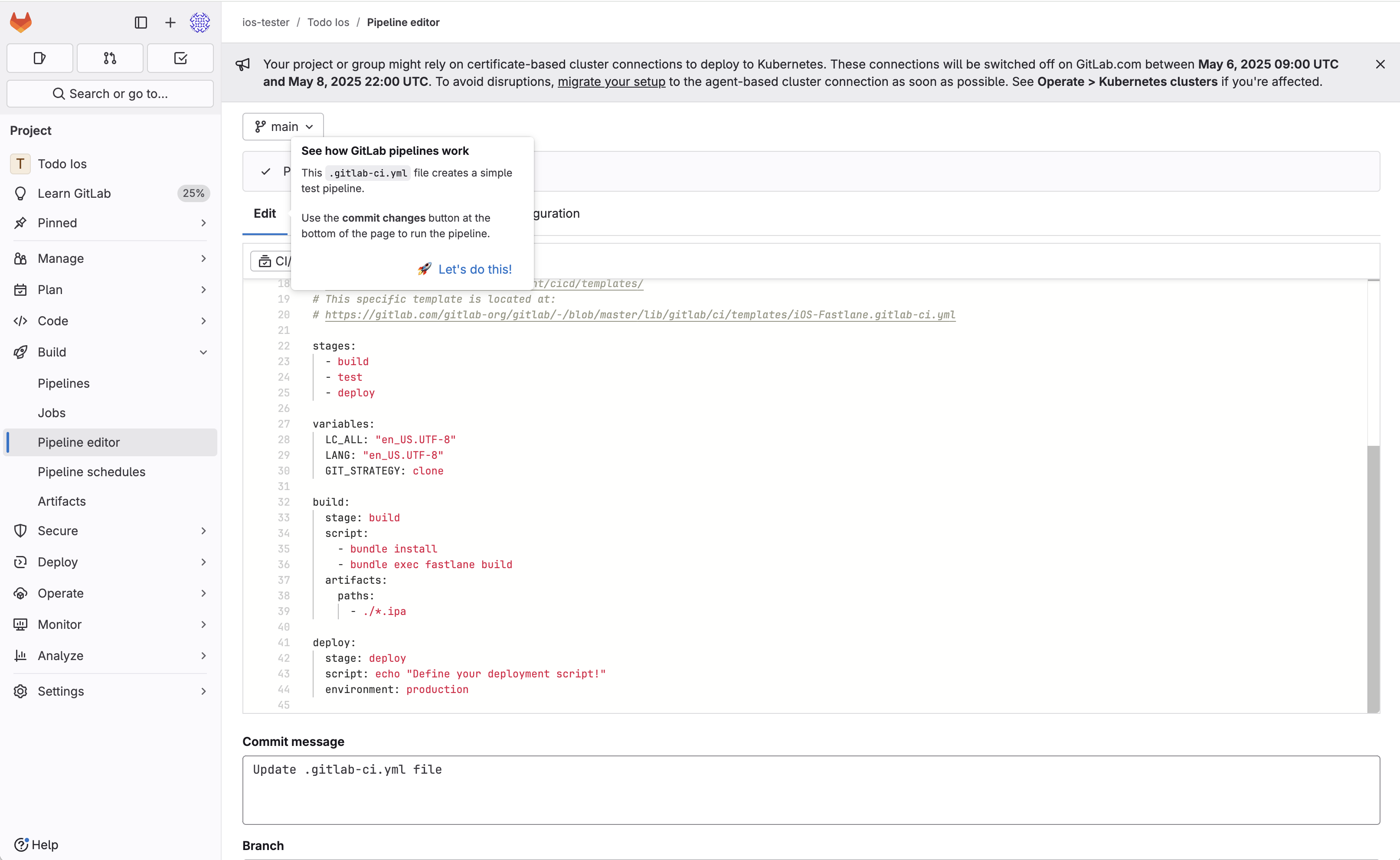This screenshot has height=860, width=1400.
Task: Expand the Manage menu
Action: tap(110, 258)
